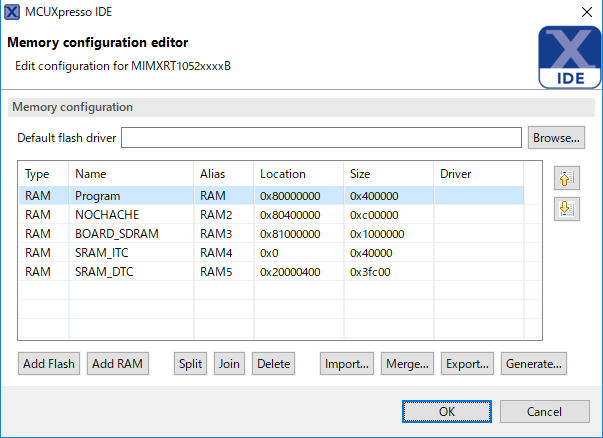Select the BOARD_SDRAM memory row
The image size is (603, 438).
(116, 234)
